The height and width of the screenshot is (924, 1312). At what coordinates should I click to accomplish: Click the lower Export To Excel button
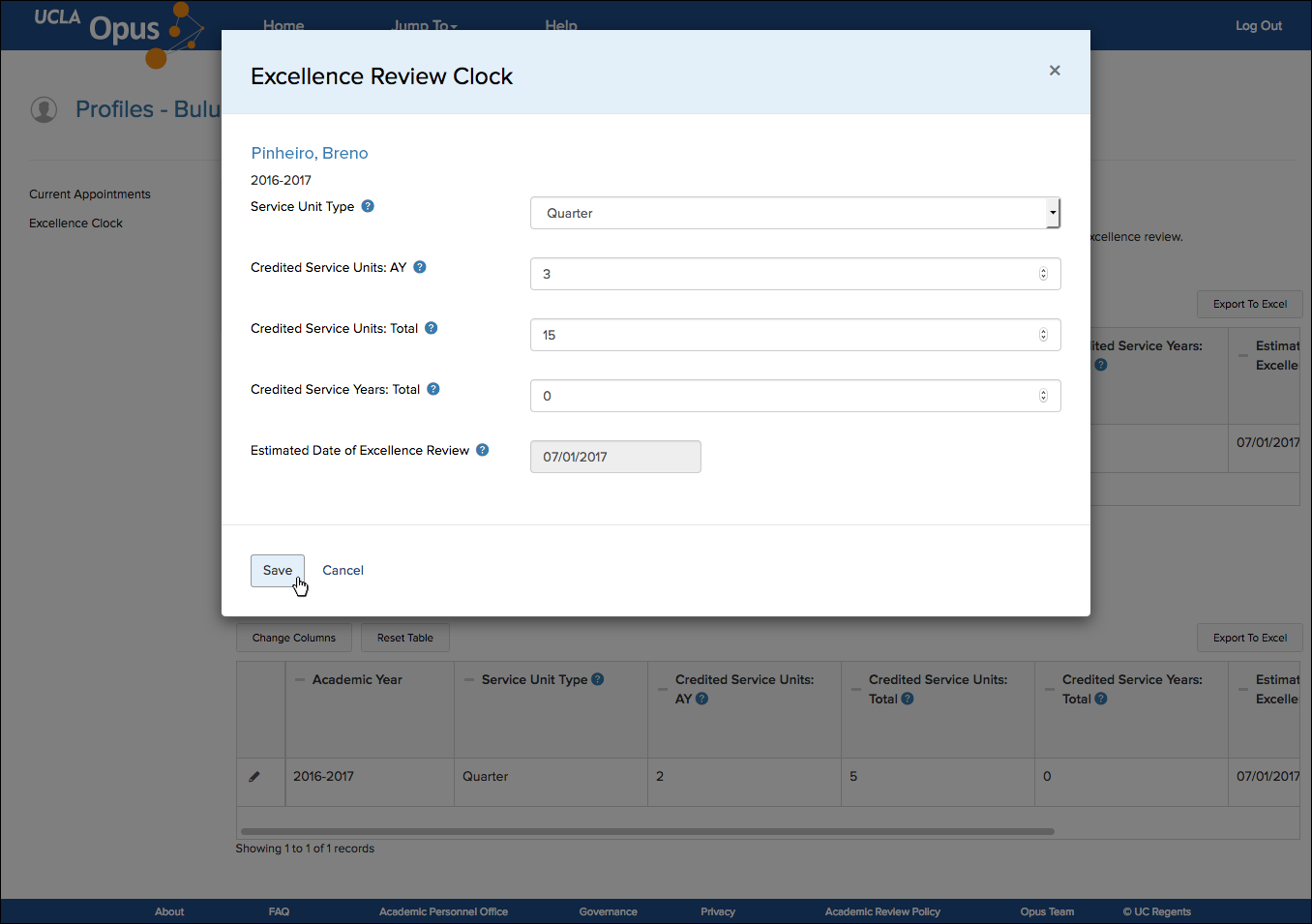[x=1250, y=638]
